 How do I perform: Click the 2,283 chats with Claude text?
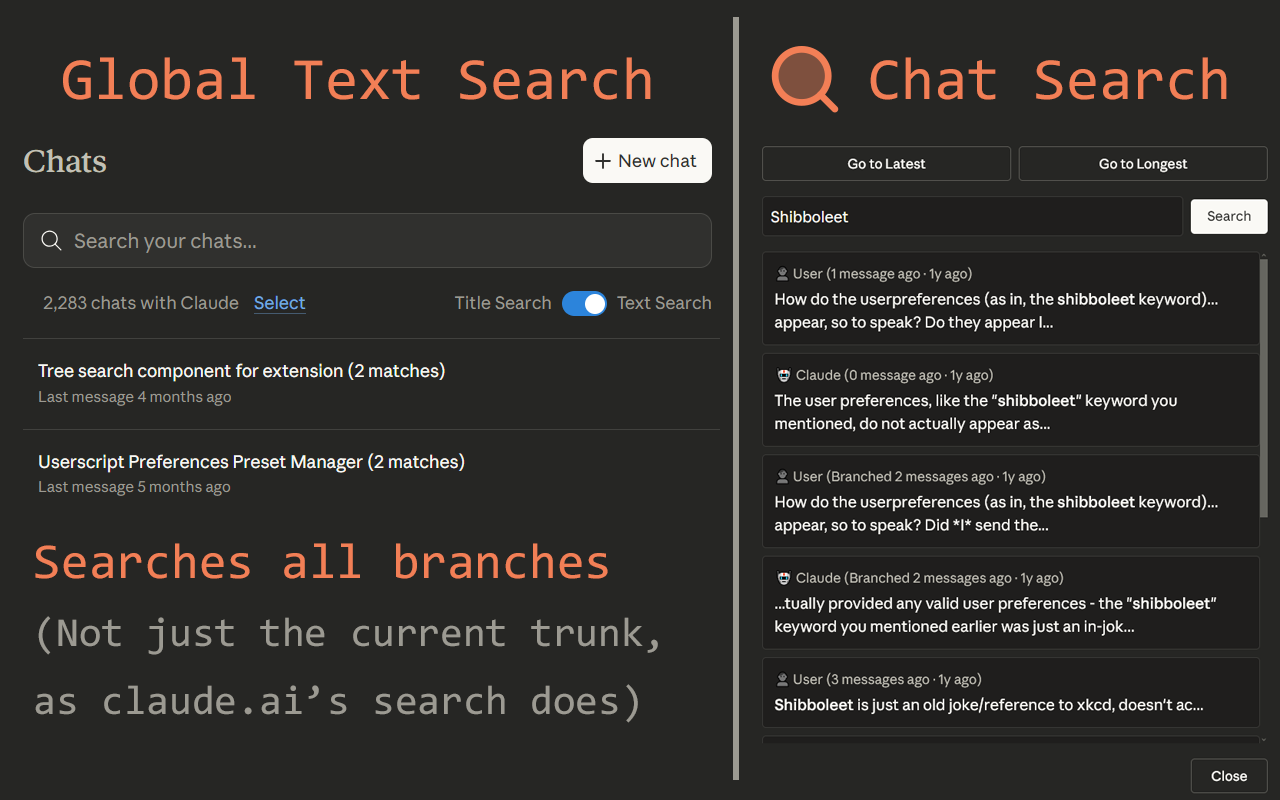click(x=141, y=303)
